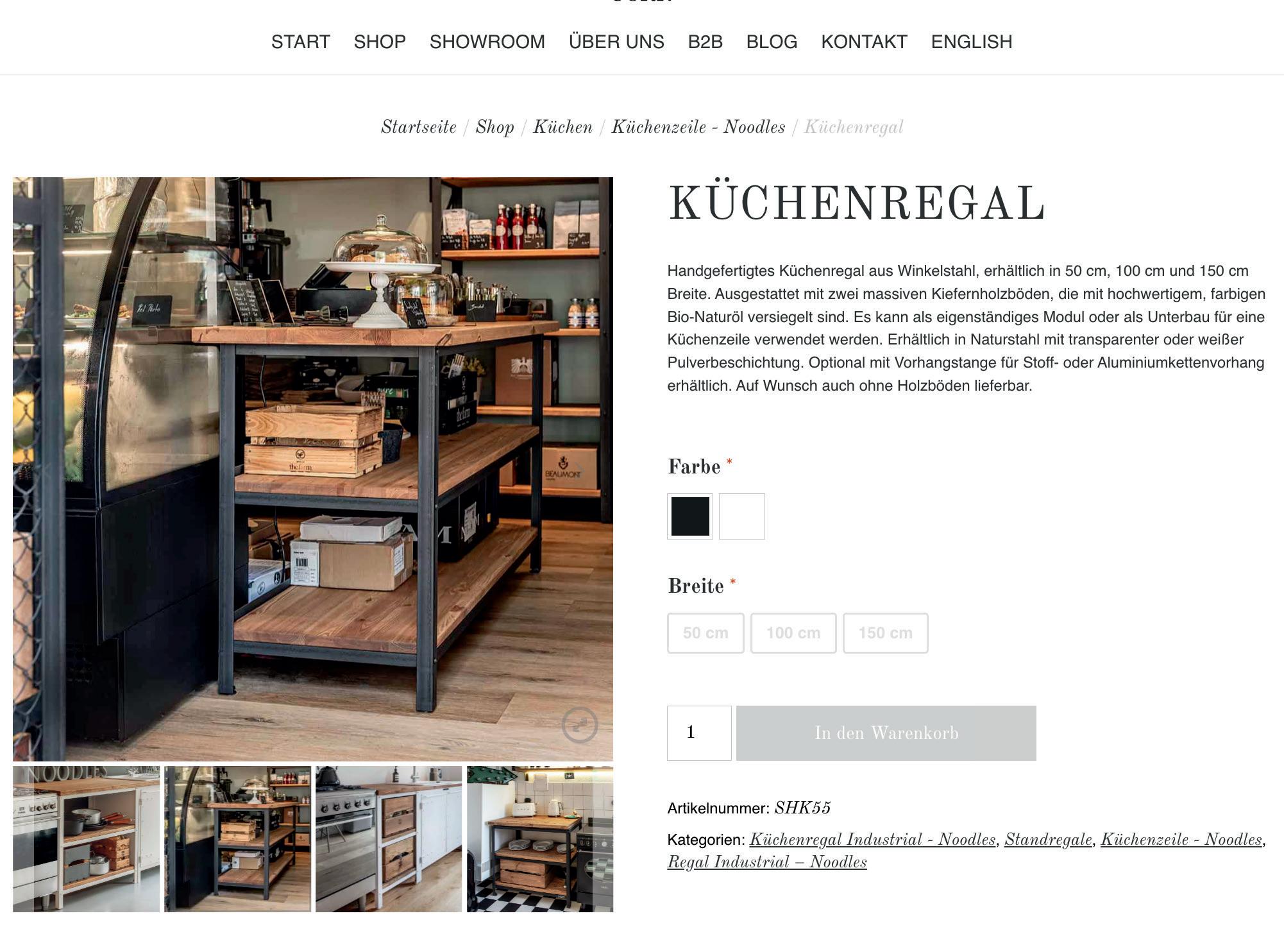The image size is (1284, 952).
Task: Click the image zoom magnifier icon
Action: 580,725
